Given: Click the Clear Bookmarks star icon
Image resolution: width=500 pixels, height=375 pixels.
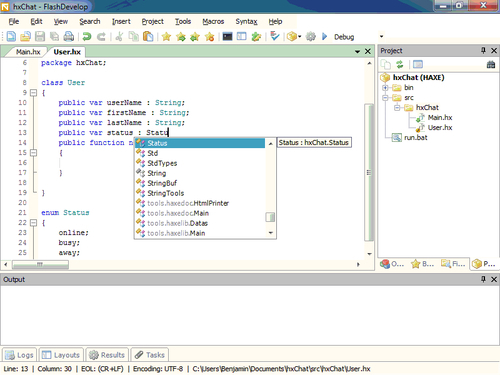Looking at the screenshot, I should click(210, 36).
